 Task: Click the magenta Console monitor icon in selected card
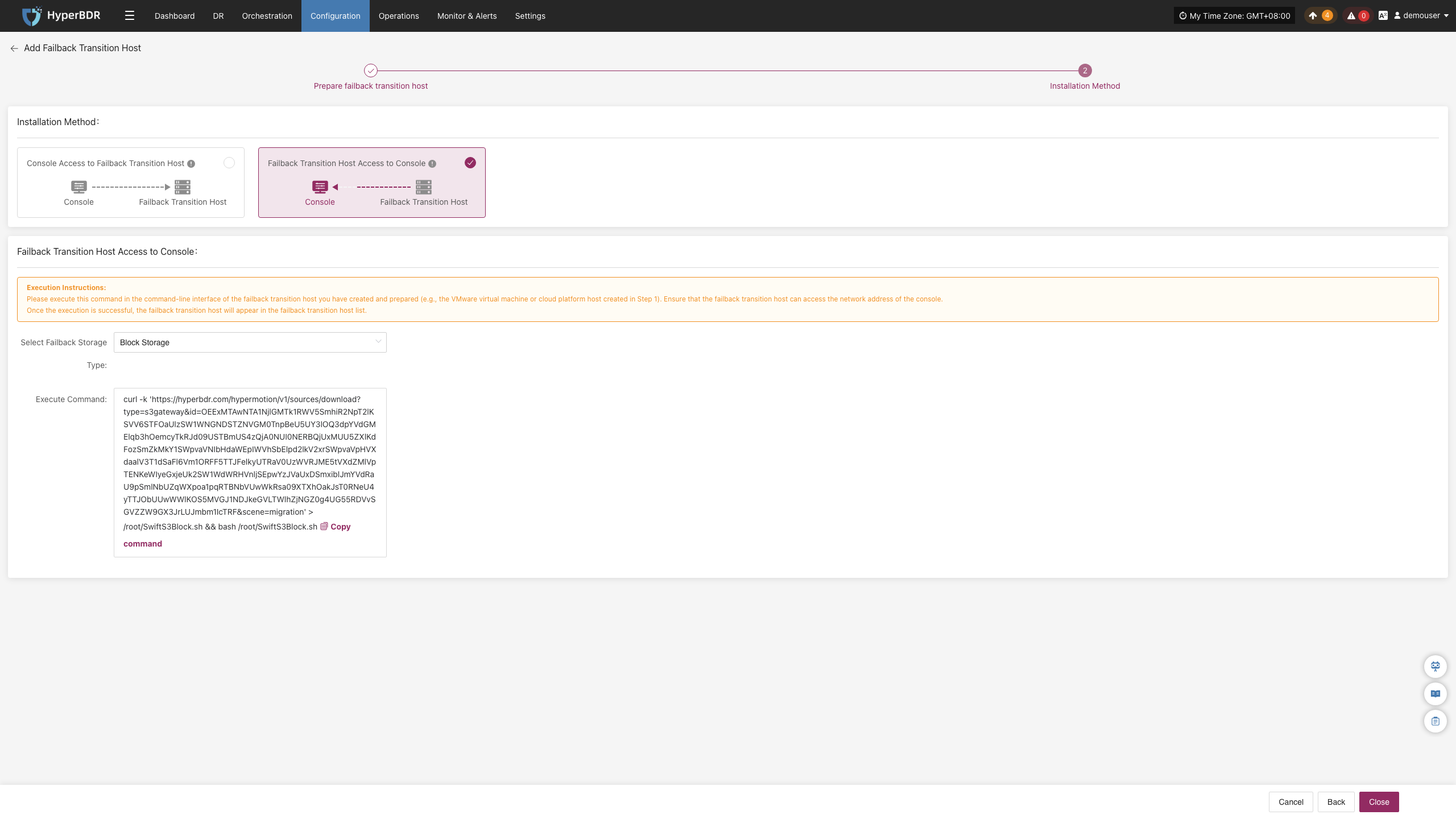coord(320,187)
